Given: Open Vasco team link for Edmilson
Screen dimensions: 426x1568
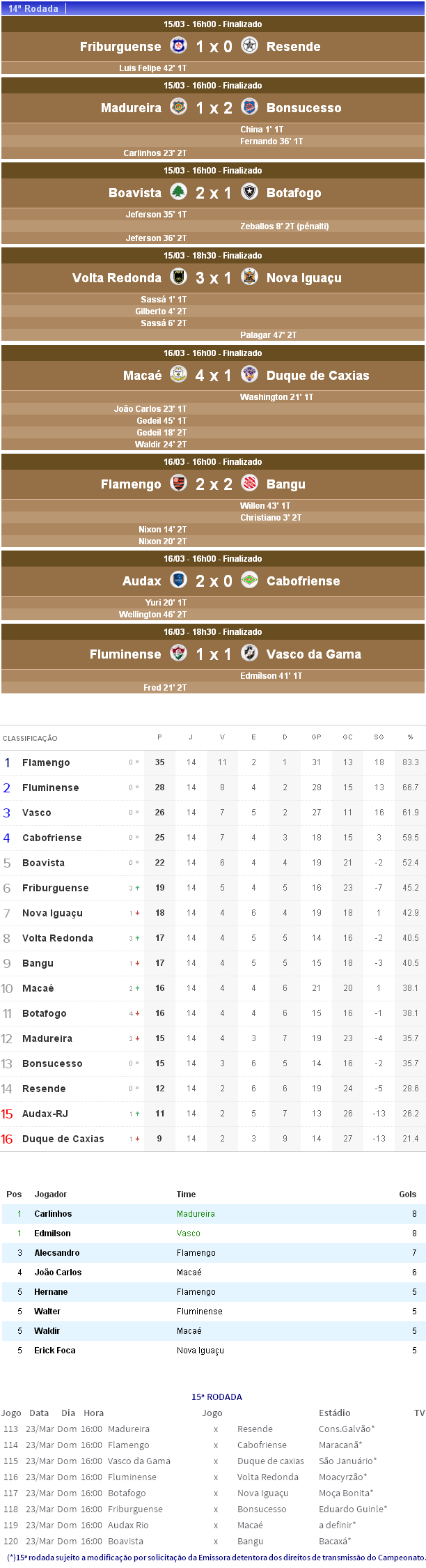Looking at the screenshot, I should [188, 1233].
